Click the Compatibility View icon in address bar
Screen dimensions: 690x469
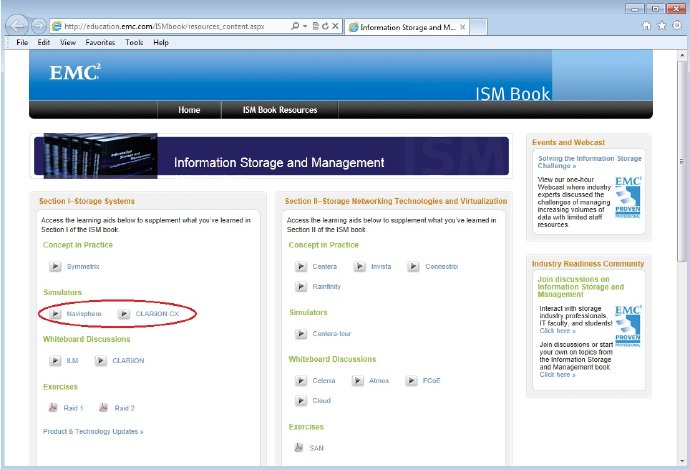pyautogui.click(x=316, y=26)
